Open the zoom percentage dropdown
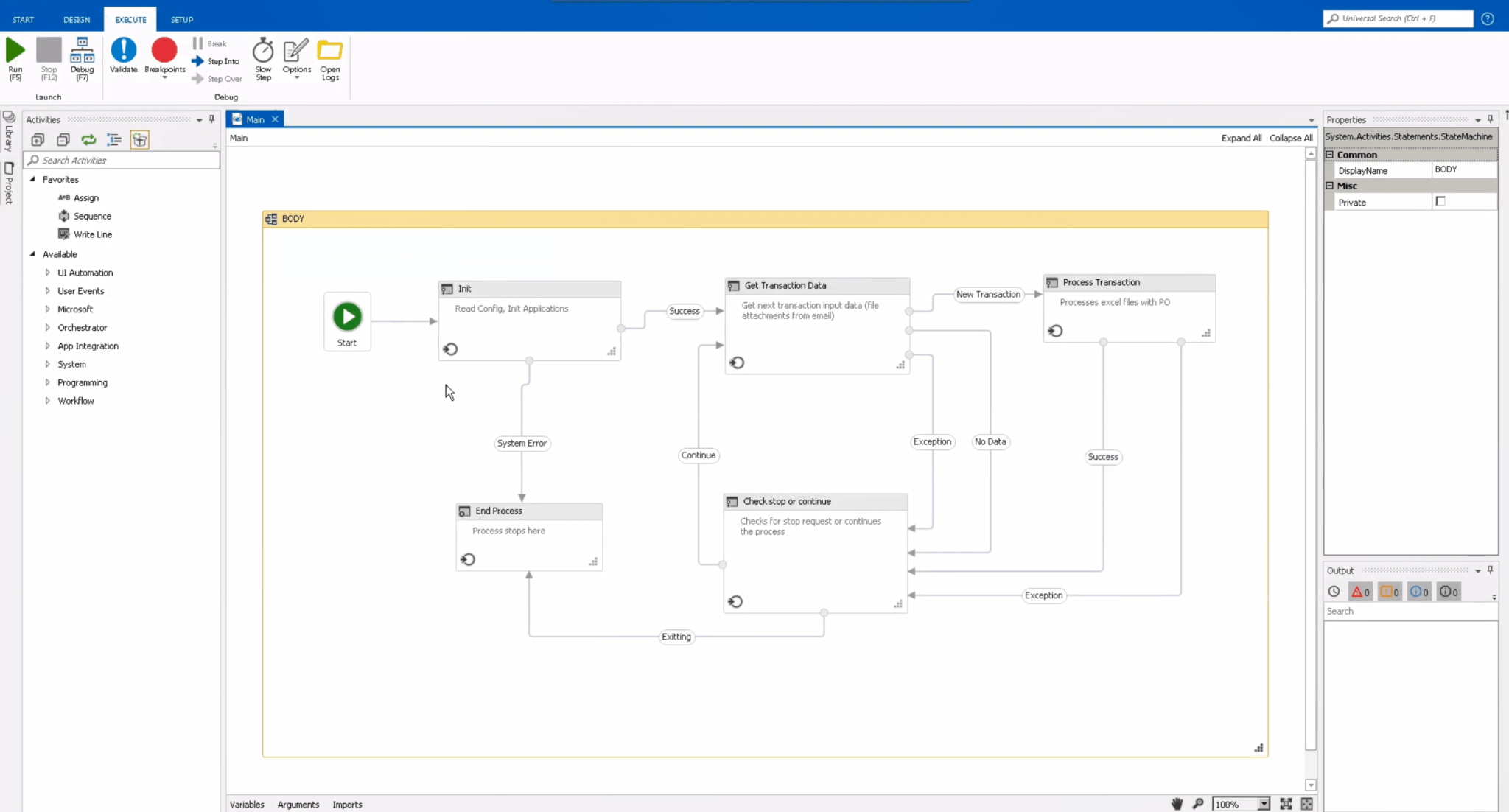The image size is (1509, 812). tap(1263, 804)
